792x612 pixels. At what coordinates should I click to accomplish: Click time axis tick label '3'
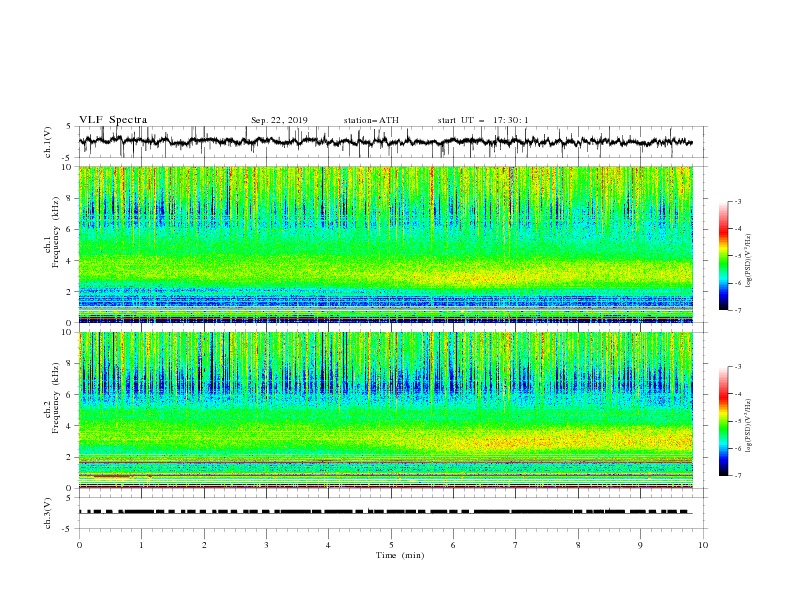[266, 545]
